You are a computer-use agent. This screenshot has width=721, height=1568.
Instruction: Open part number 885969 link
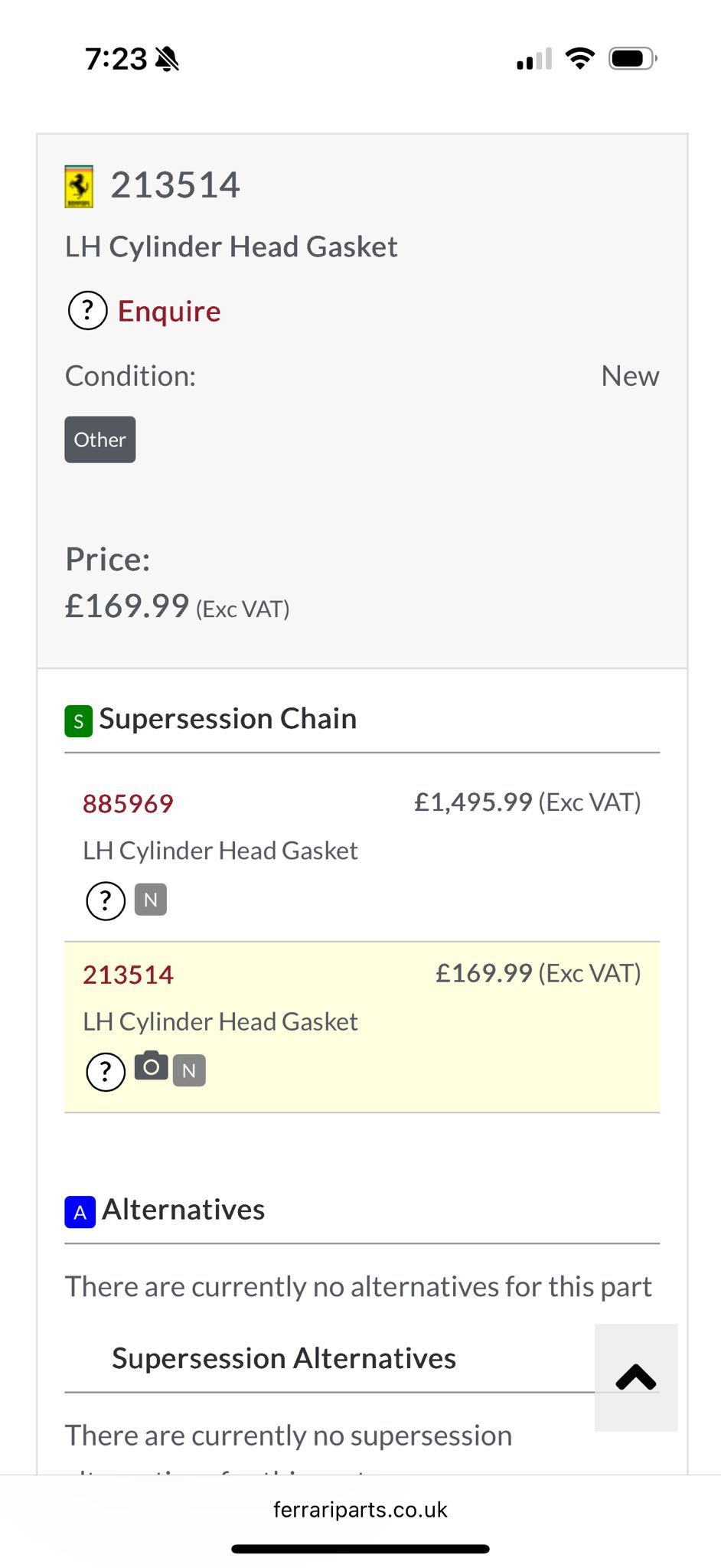[128, 804]
